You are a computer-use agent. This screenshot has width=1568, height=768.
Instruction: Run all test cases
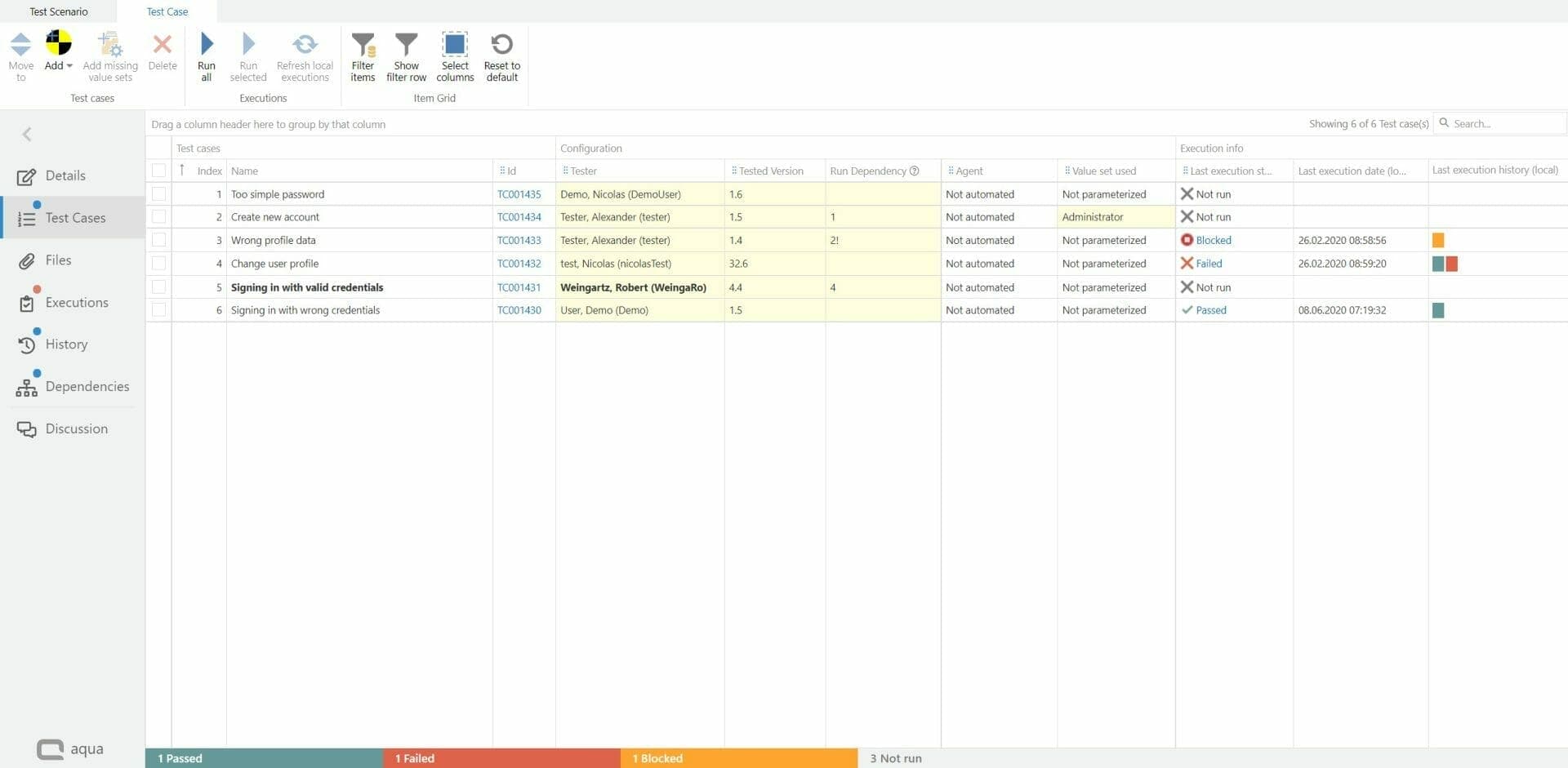click(x=207, y=55)
